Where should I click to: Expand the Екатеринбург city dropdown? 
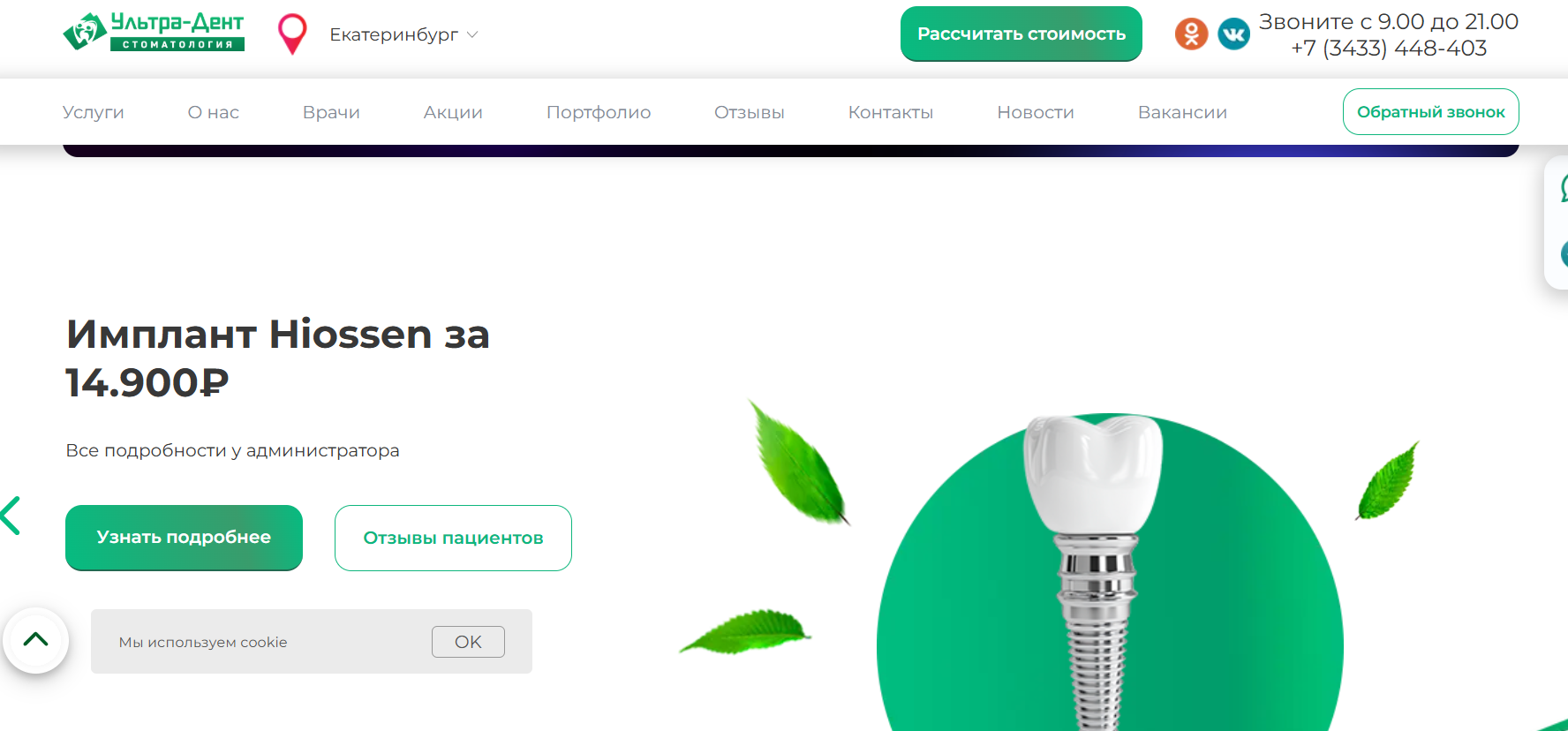click(x=403, y=34)
